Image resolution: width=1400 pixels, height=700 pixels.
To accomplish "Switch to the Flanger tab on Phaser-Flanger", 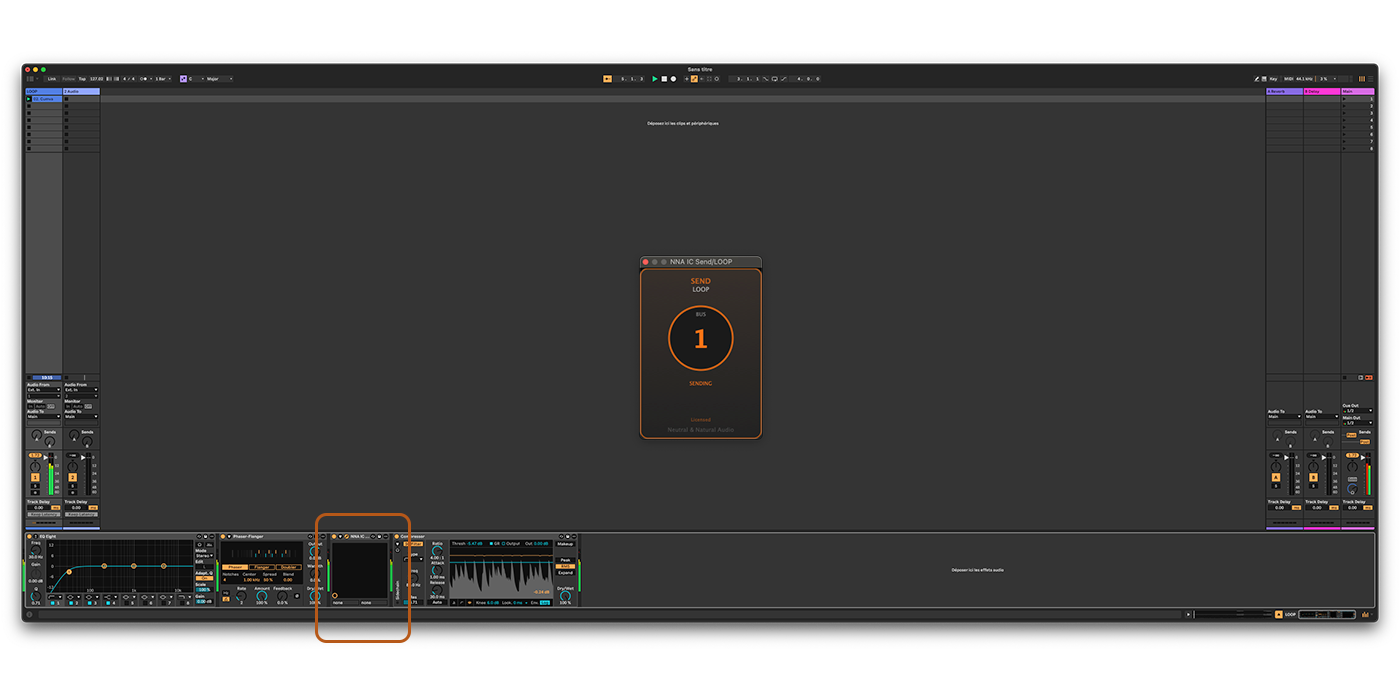I will coord(262,567).
